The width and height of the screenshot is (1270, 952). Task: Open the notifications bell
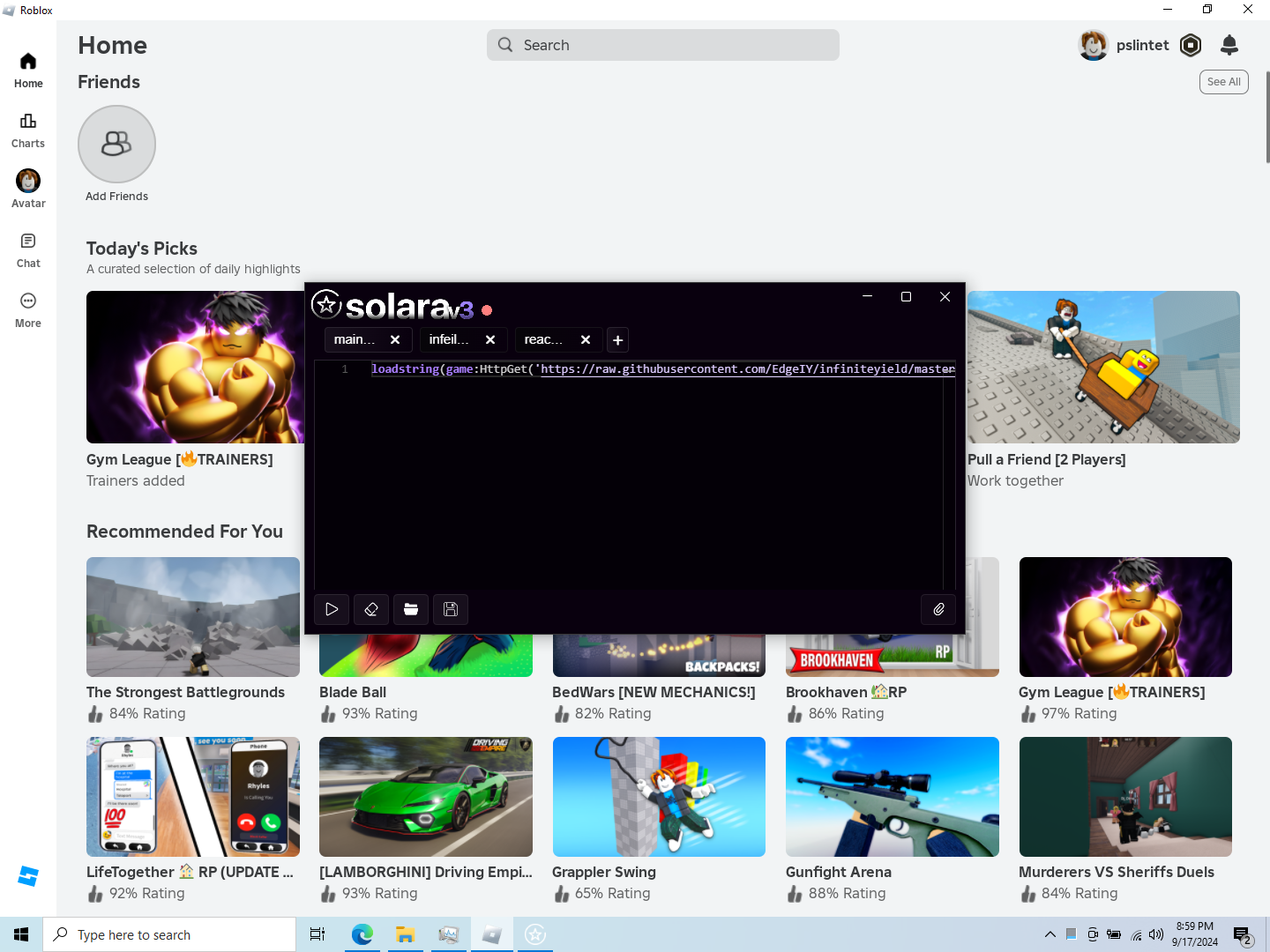(1229, 45)
